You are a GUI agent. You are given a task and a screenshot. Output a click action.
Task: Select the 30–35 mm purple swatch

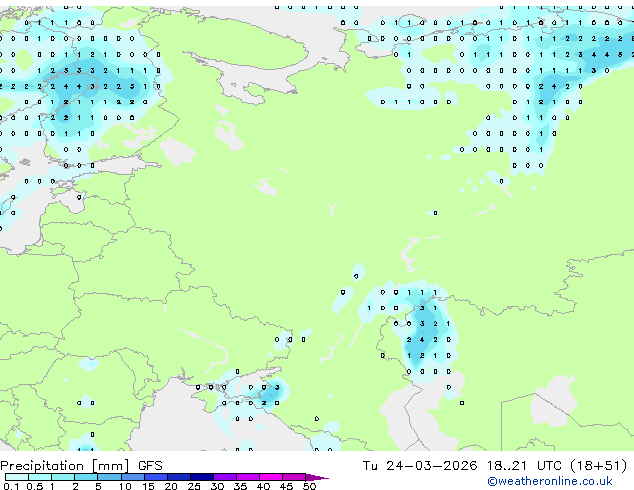point(224,477)
